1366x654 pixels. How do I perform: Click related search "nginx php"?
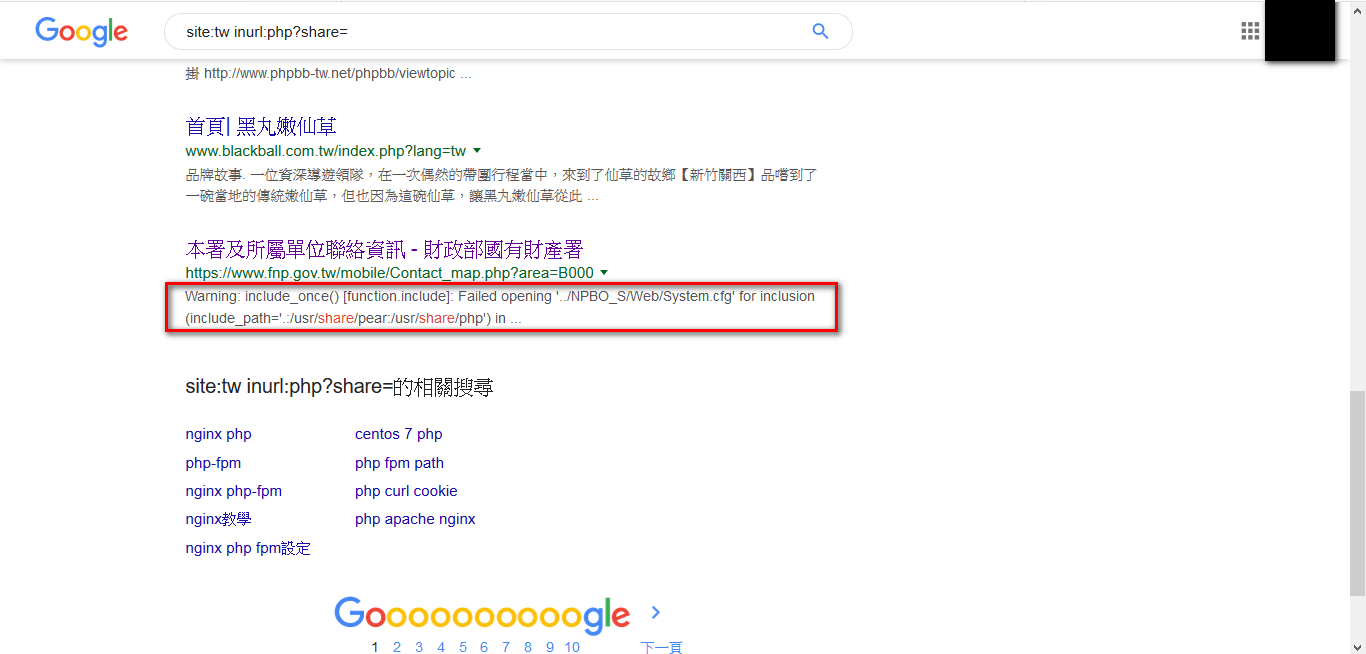[219, 434]
